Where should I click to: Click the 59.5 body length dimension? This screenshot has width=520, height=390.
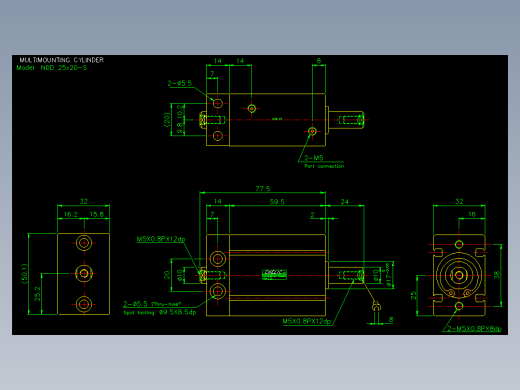277,202
